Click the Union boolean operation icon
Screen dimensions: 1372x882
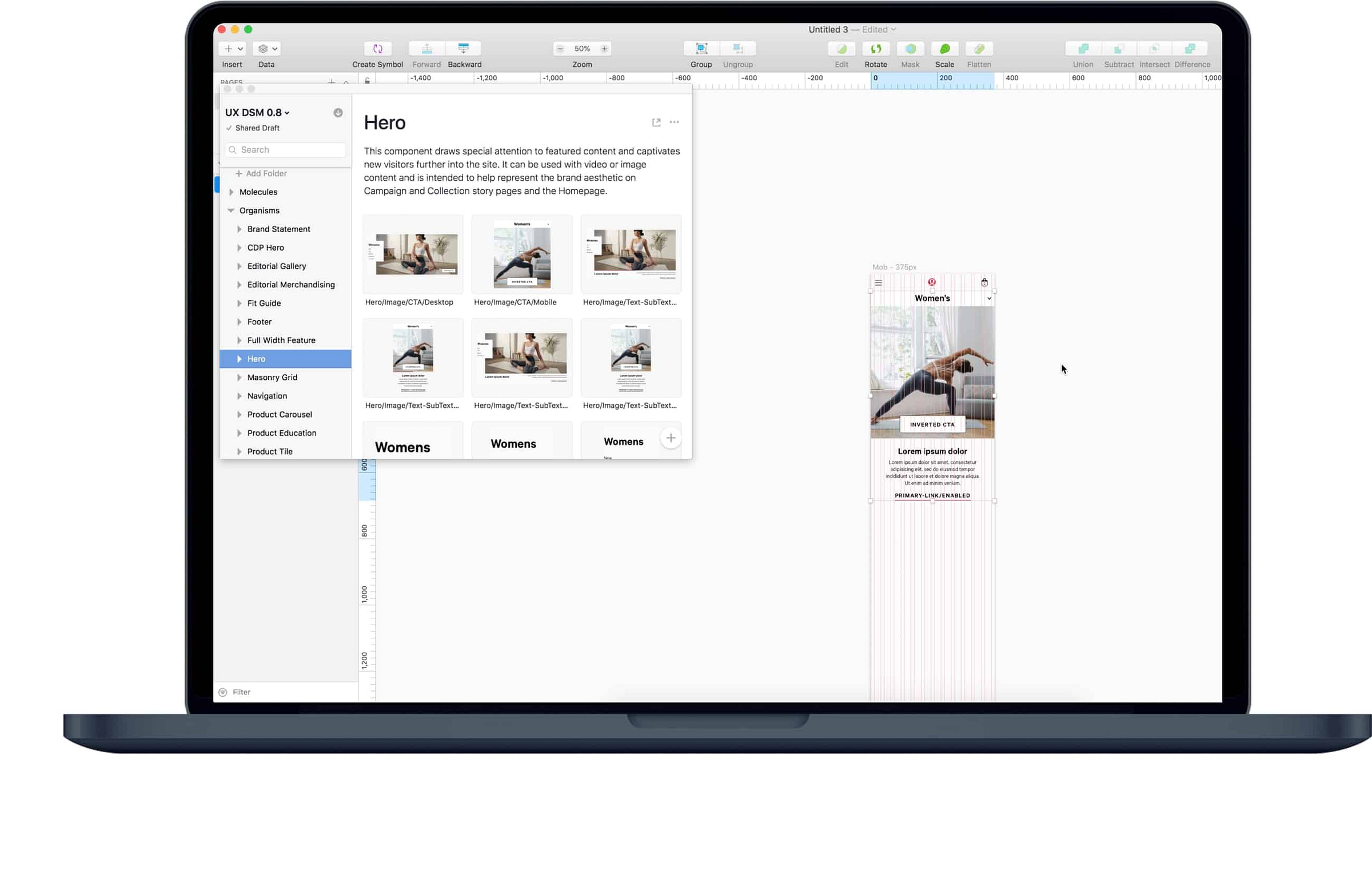pyautogui.click(x=1082, y=49)
